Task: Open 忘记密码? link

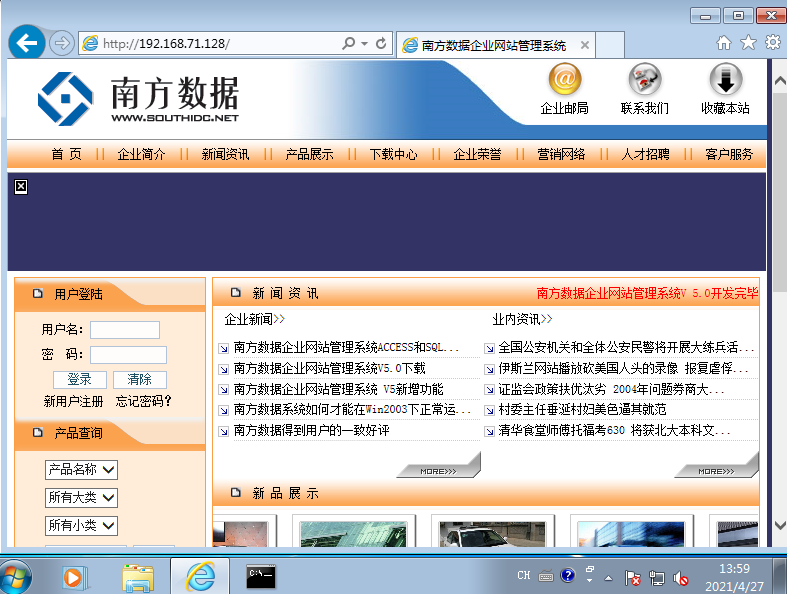Action: 144,401
